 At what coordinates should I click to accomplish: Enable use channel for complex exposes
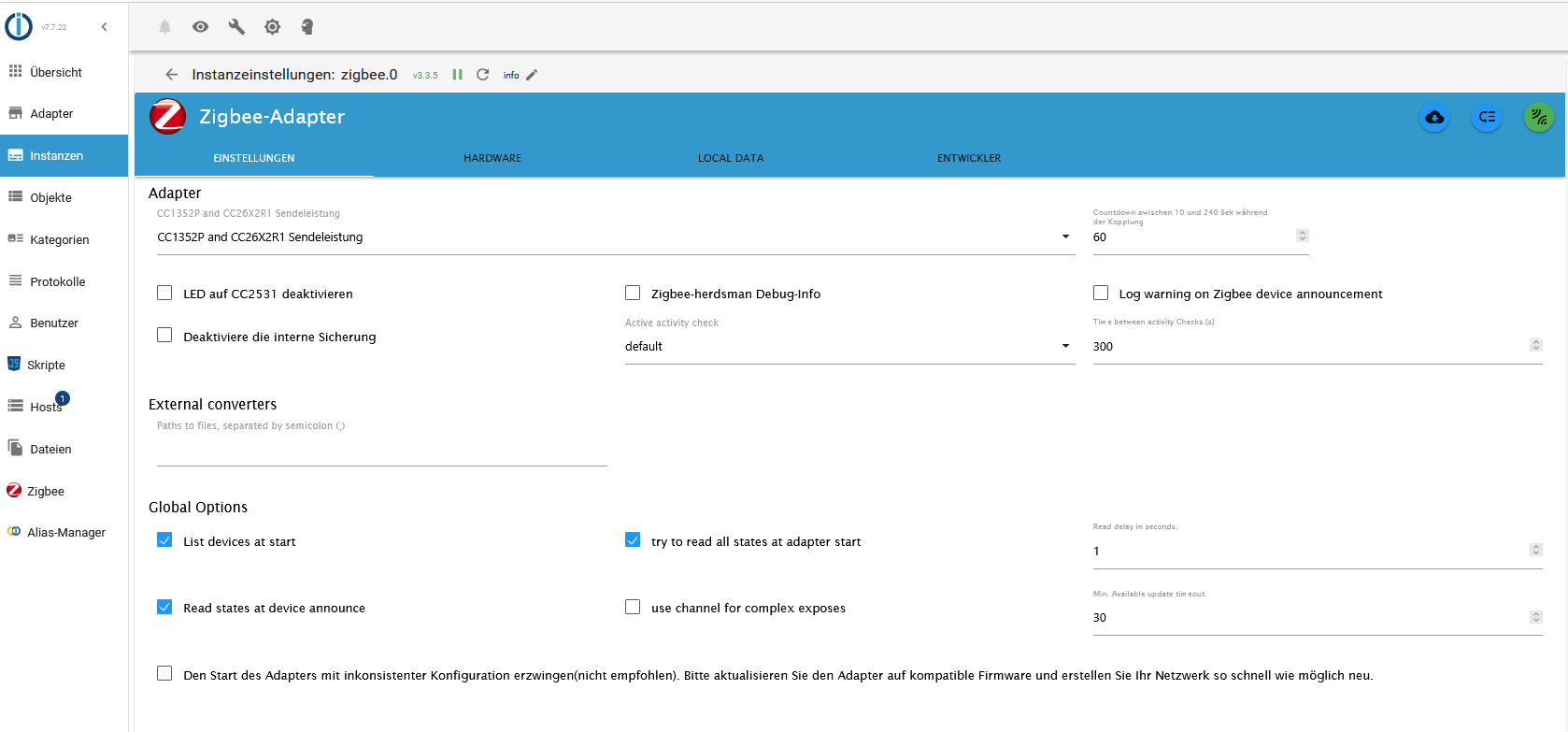click(x=633, y=607)
